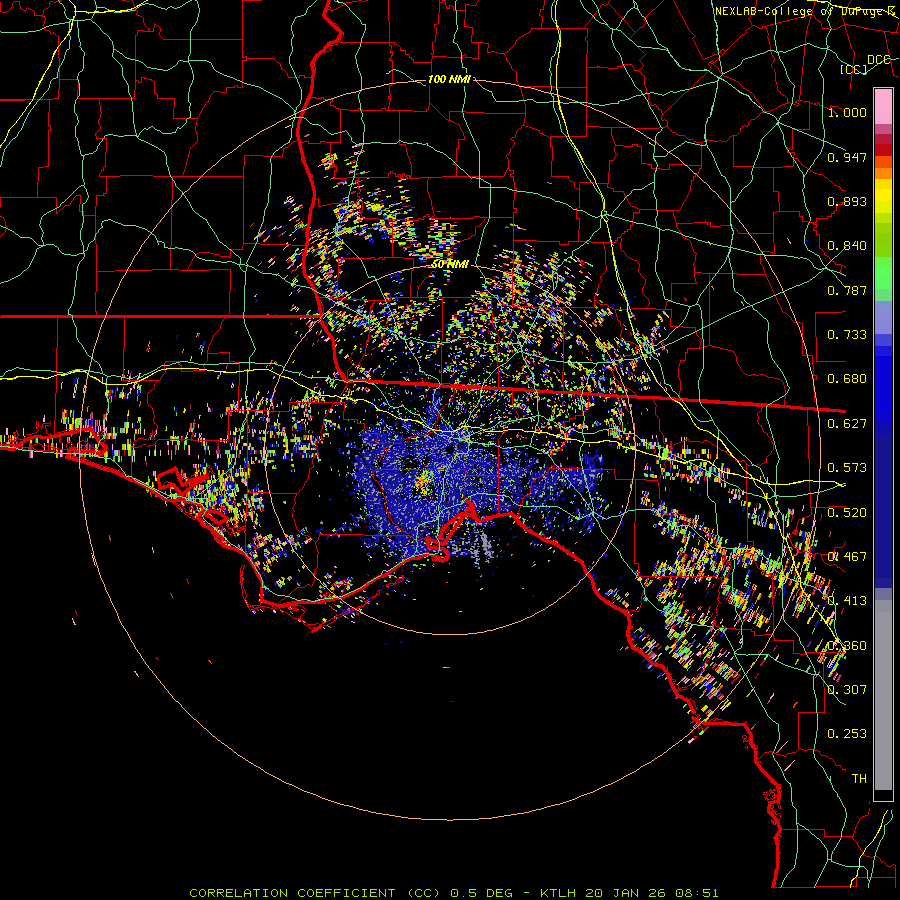Select the 0.307 scale value
900x900 pixels.
(847, 690)
